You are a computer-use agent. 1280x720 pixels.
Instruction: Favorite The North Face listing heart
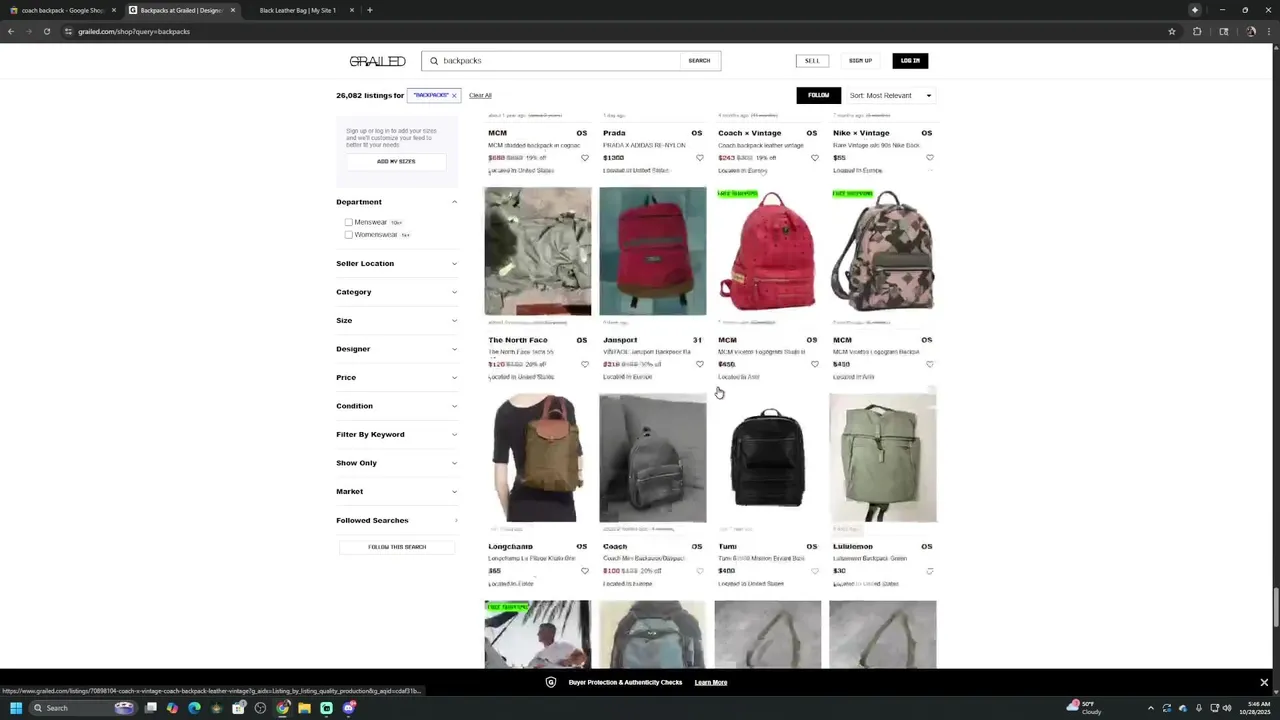point(585,365)
